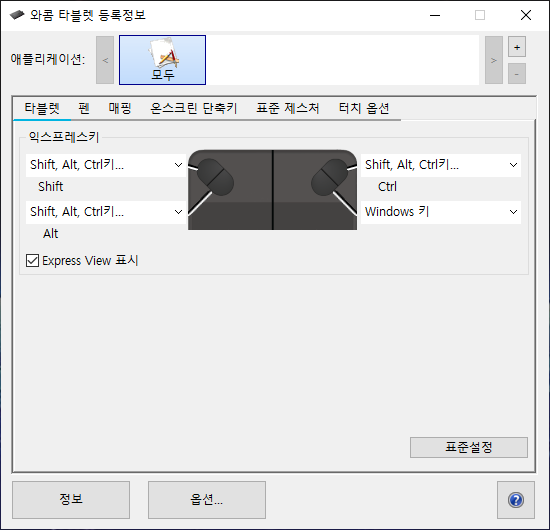Add an application with the plus button

coord(517,47)
